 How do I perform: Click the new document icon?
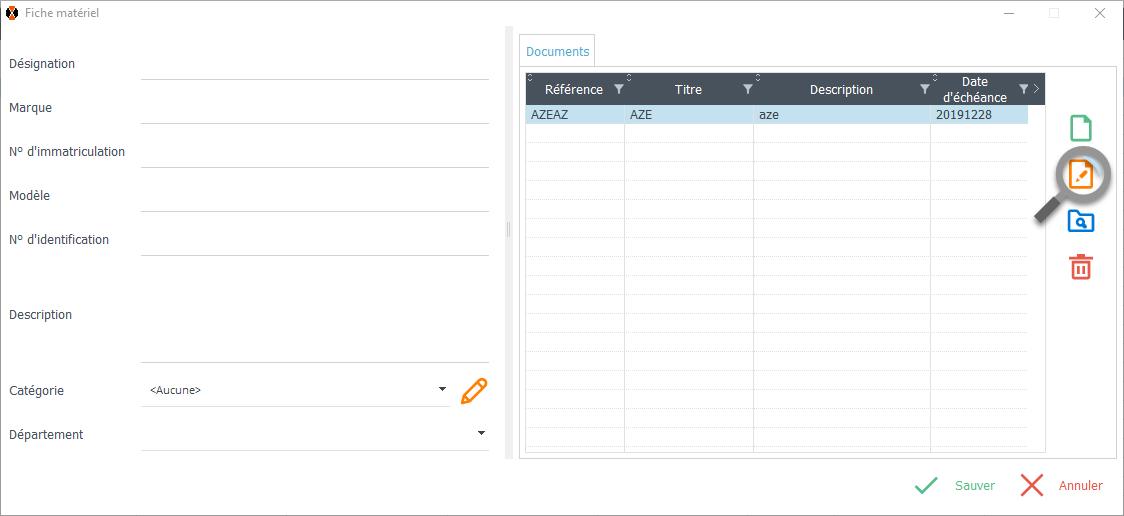(x=1080, y=128)
